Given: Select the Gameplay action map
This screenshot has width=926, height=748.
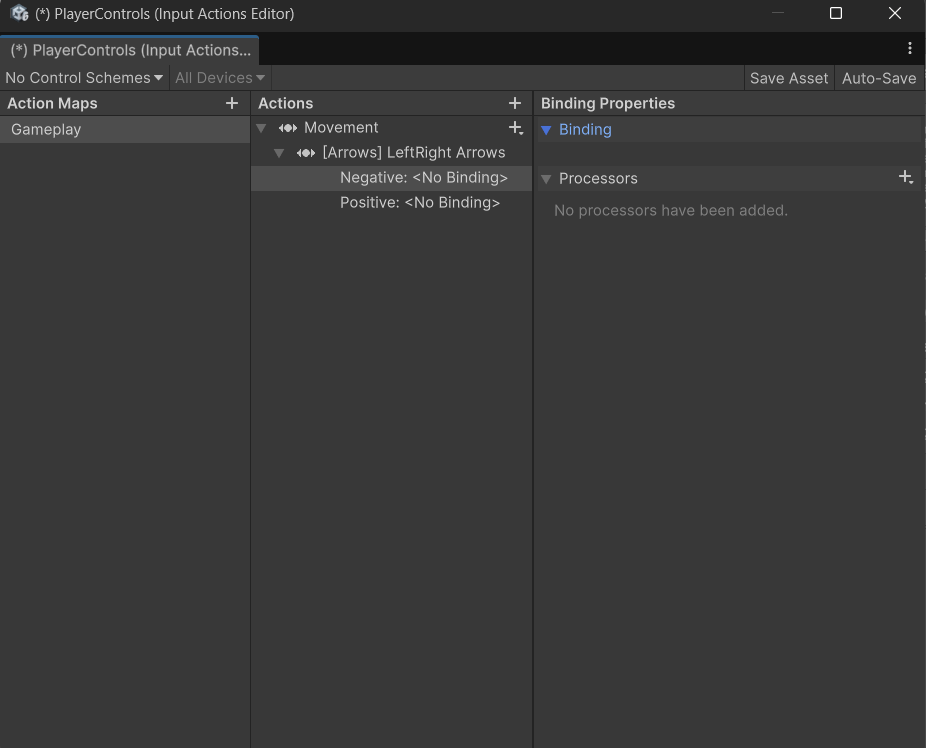Looking at the screenshot, I should pos(46,130).
